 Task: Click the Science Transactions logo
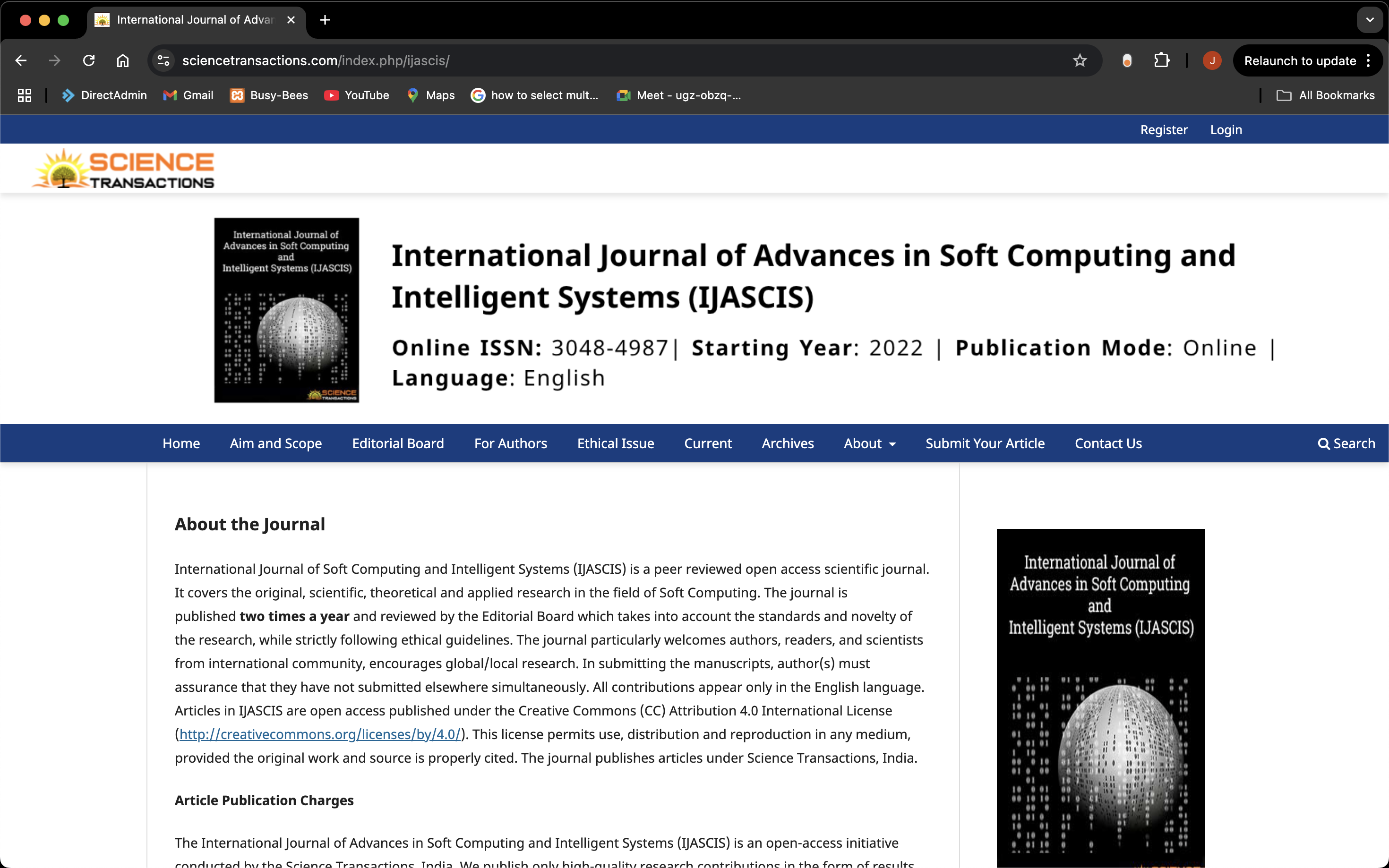tap(123, 169)
